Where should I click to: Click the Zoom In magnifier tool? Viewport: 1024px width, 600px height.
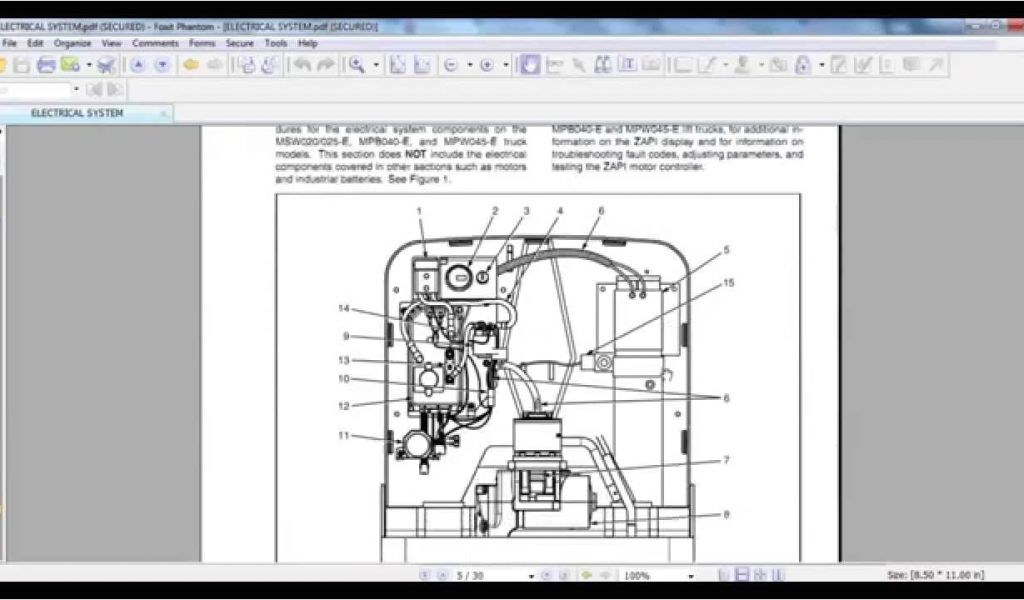pos(355,65)
